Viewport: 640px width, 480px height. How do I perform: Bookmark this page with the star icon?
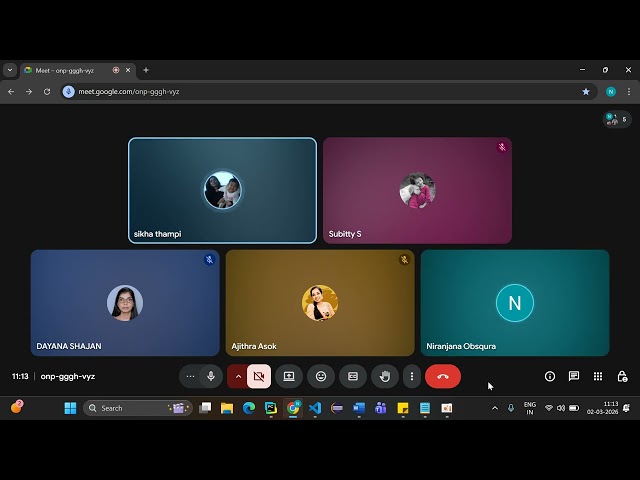(x=586, y=91)
